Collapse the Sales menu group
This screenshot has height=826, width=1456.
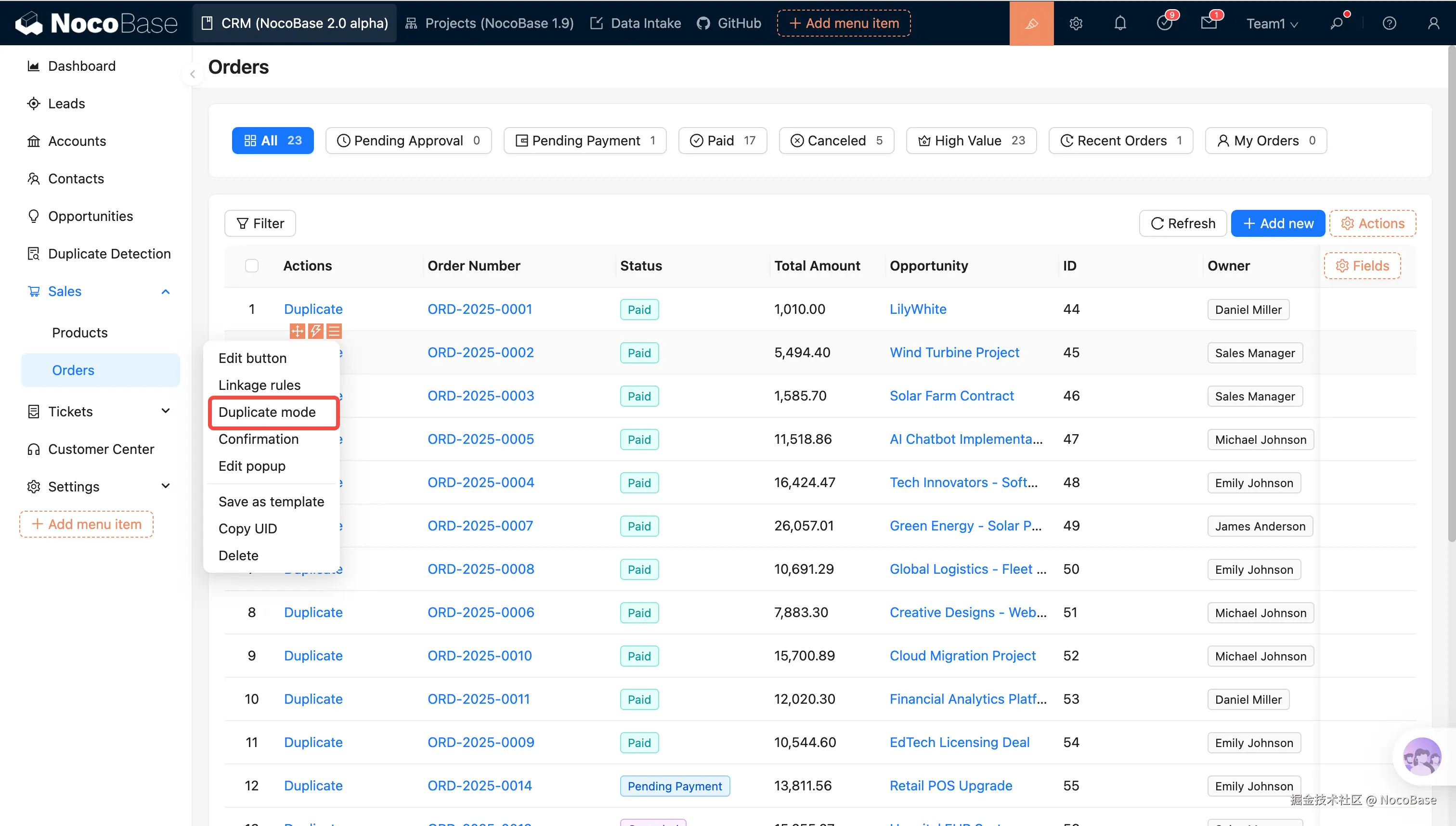point(166,292)
